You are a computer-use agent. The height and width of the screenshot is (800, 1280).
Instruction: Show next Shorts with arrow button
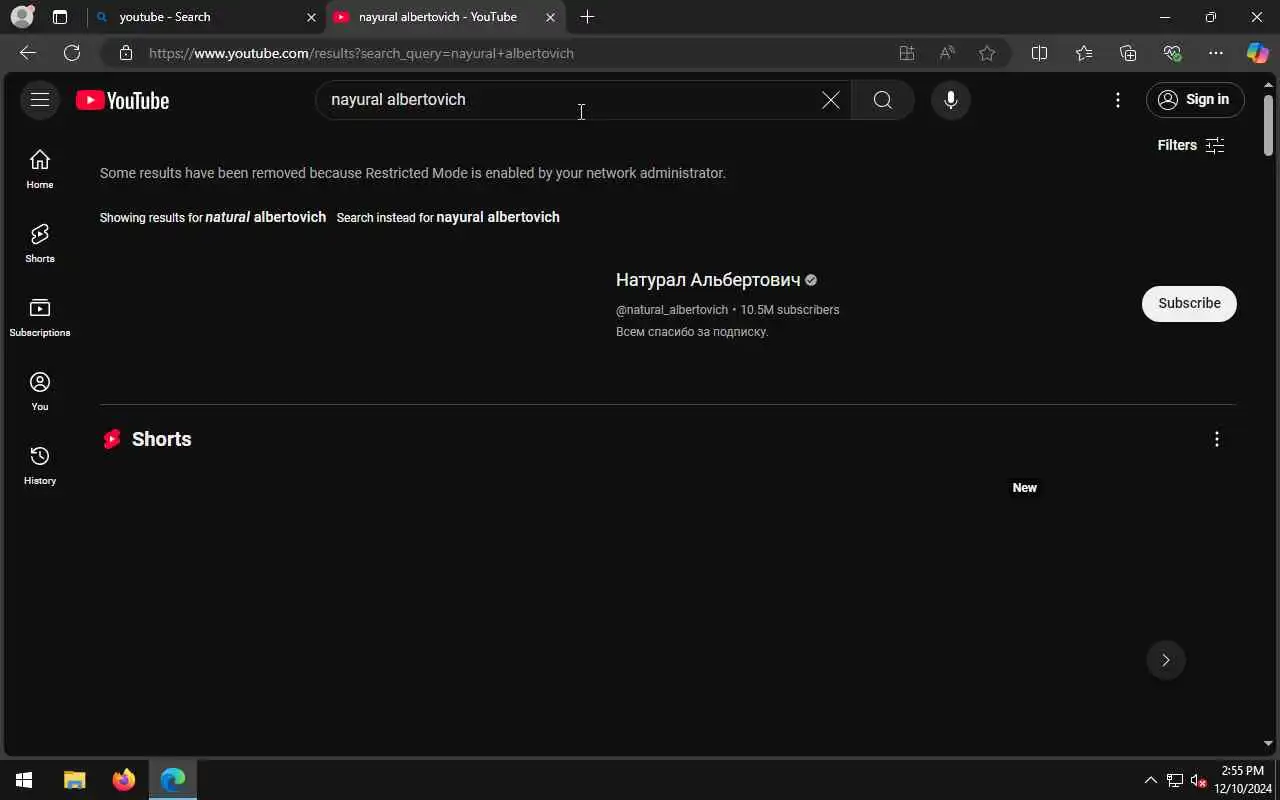[x=1165, y=660]
